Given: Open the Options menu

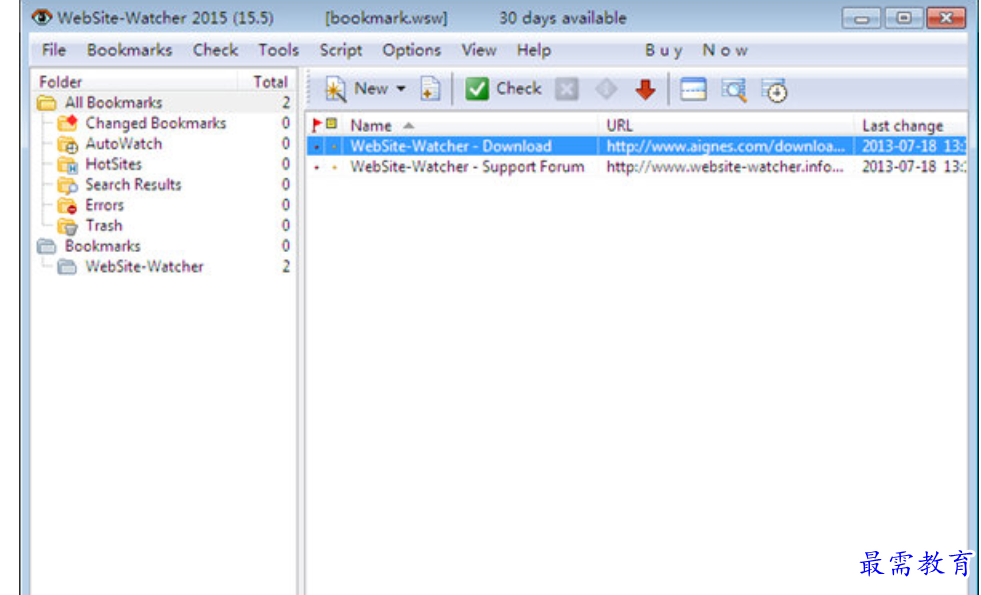Looking at the screenshot, I should point(412,50).
